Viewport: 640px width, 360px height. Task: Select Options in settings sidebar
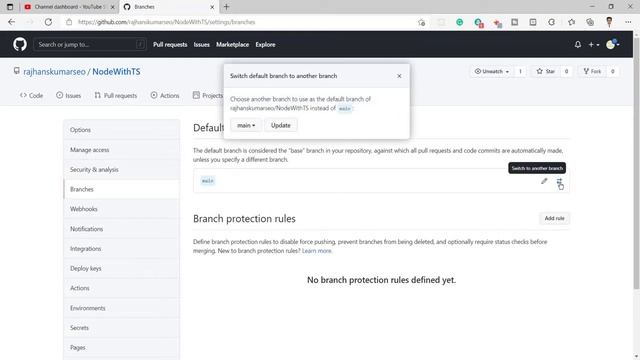[122, 130]
